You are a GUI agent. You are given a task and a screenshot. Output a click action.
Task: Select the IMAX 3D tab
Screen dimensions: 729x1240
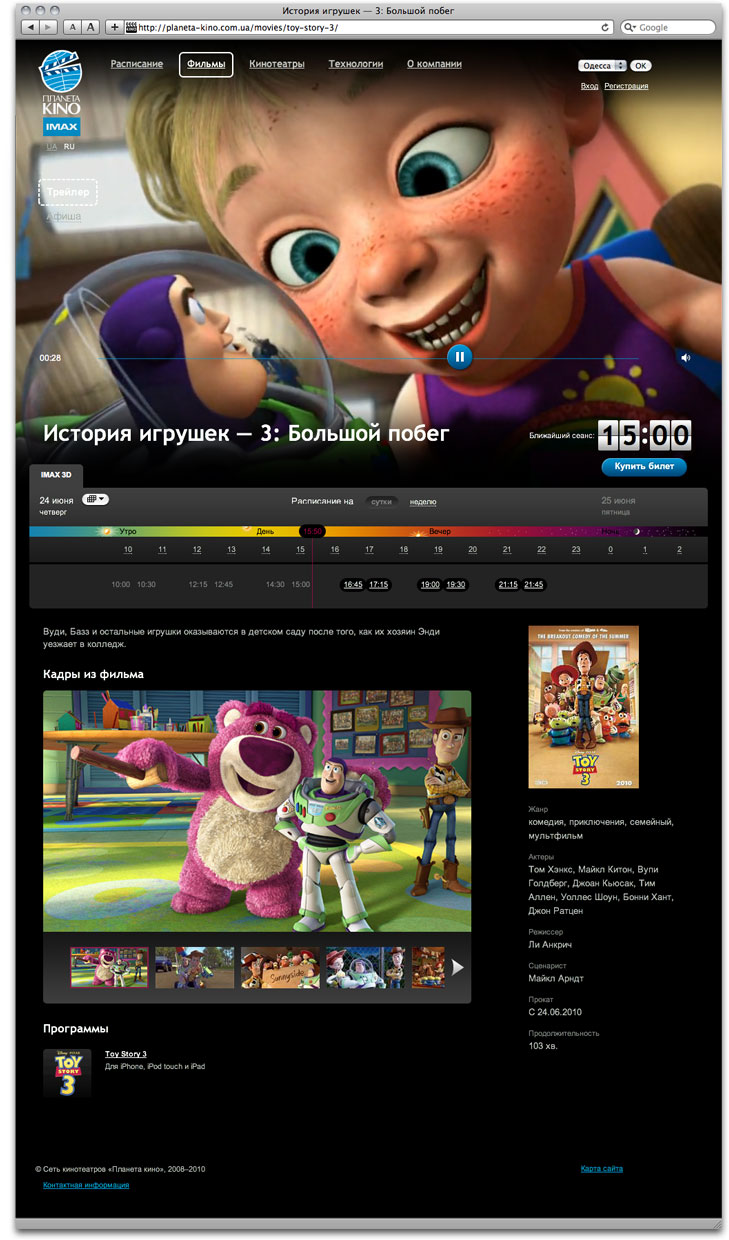click(x=56, y=476)
